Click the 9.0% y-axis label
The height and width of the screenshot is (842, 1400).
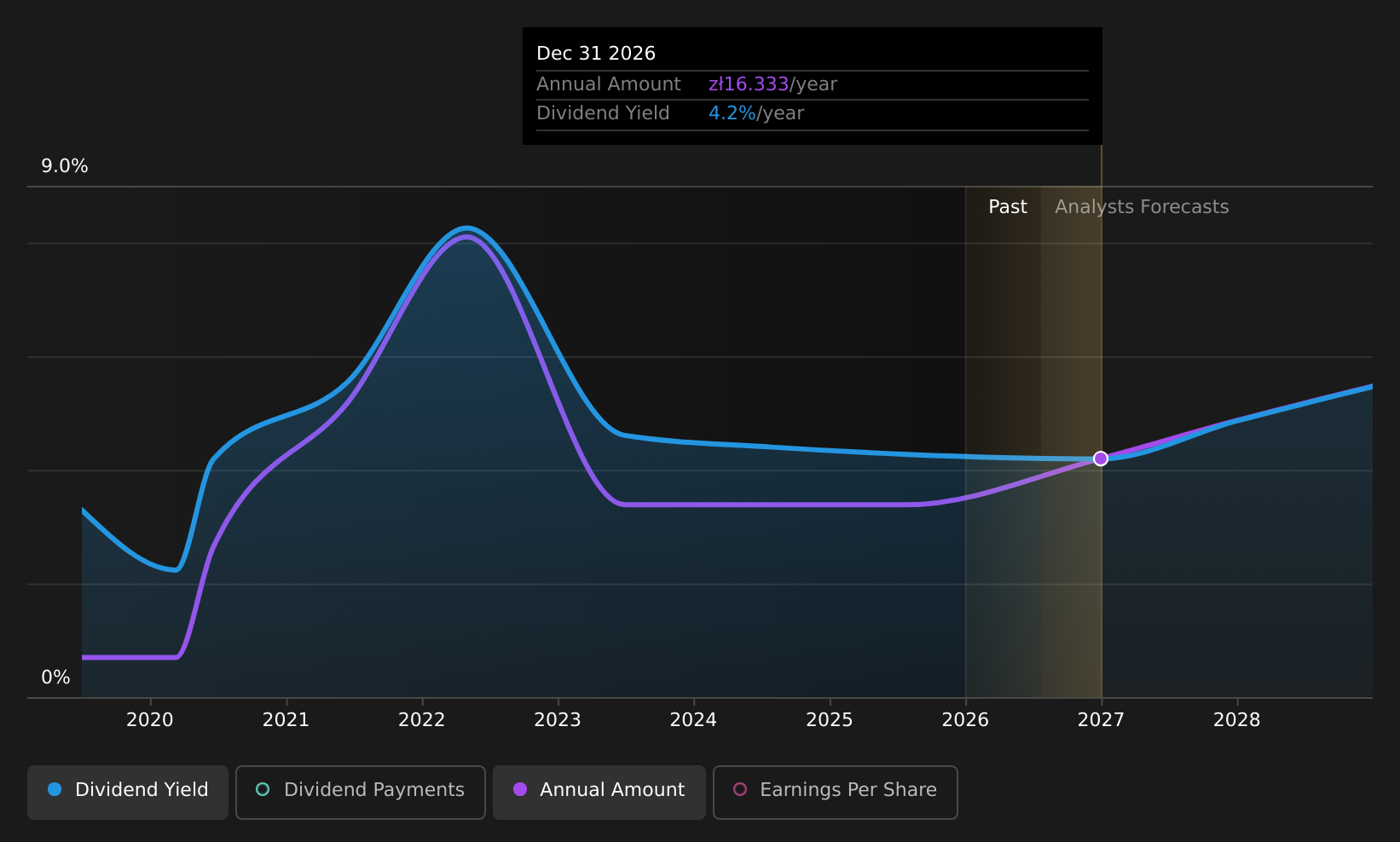click(65, 166)
